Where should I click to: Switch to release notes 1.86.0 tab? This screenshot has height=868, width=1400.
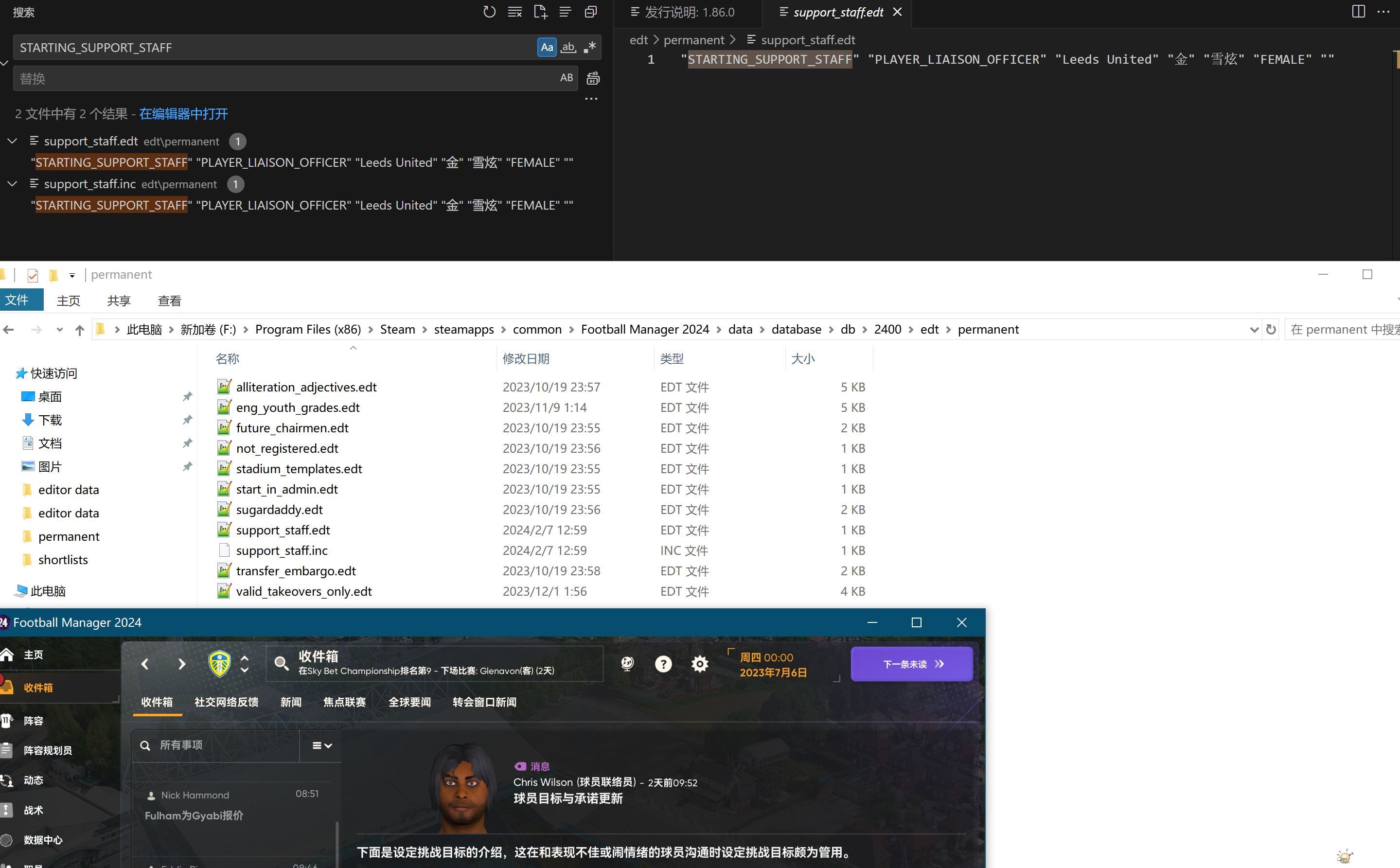[x=689, y=12]
